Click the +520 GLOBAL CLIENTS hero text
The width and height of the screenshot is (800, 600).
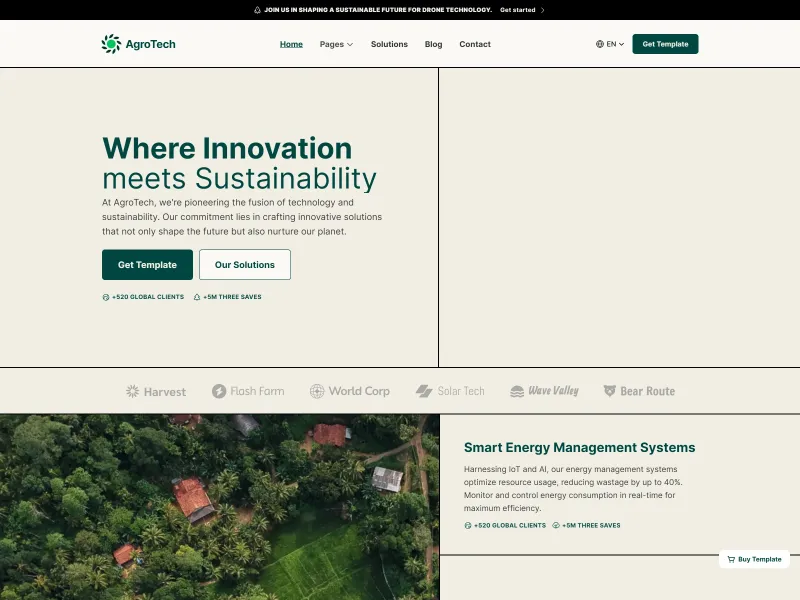pos(148,297)
